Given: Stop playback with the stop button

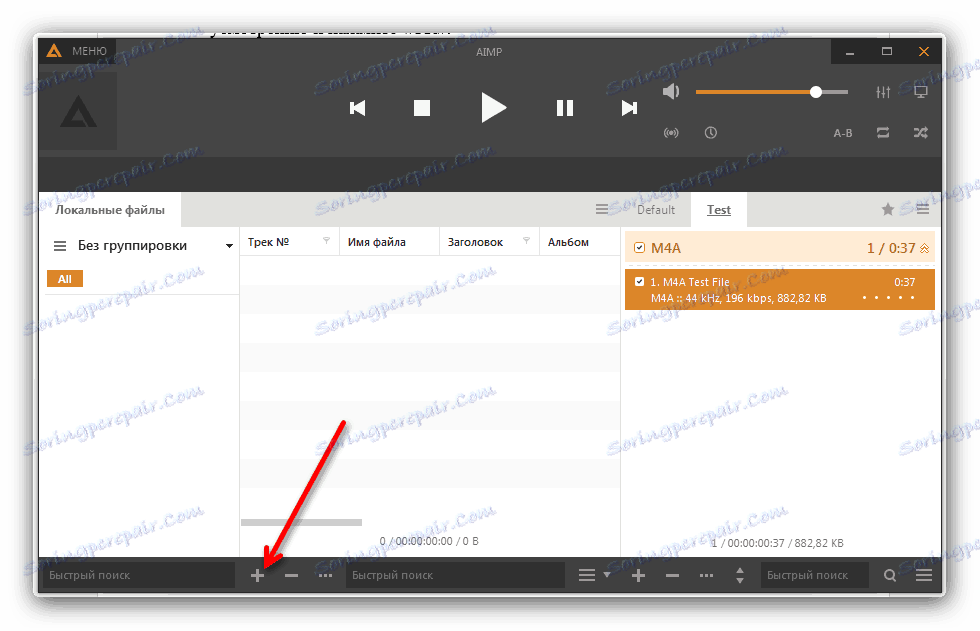Looking at the screenshot, I should [422, 108].
